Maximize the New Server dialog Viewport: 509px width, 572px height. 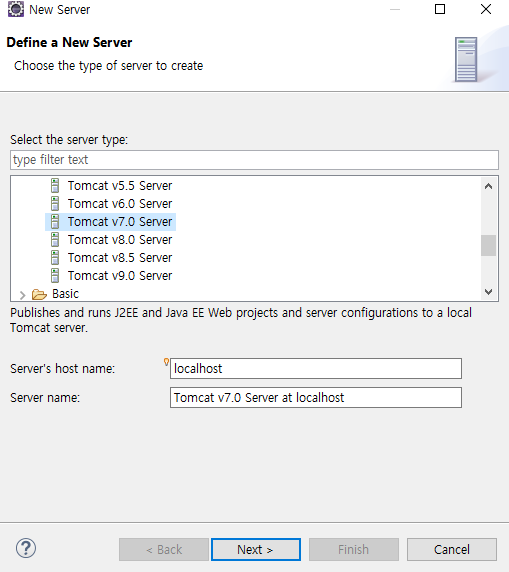click(440, 9)
